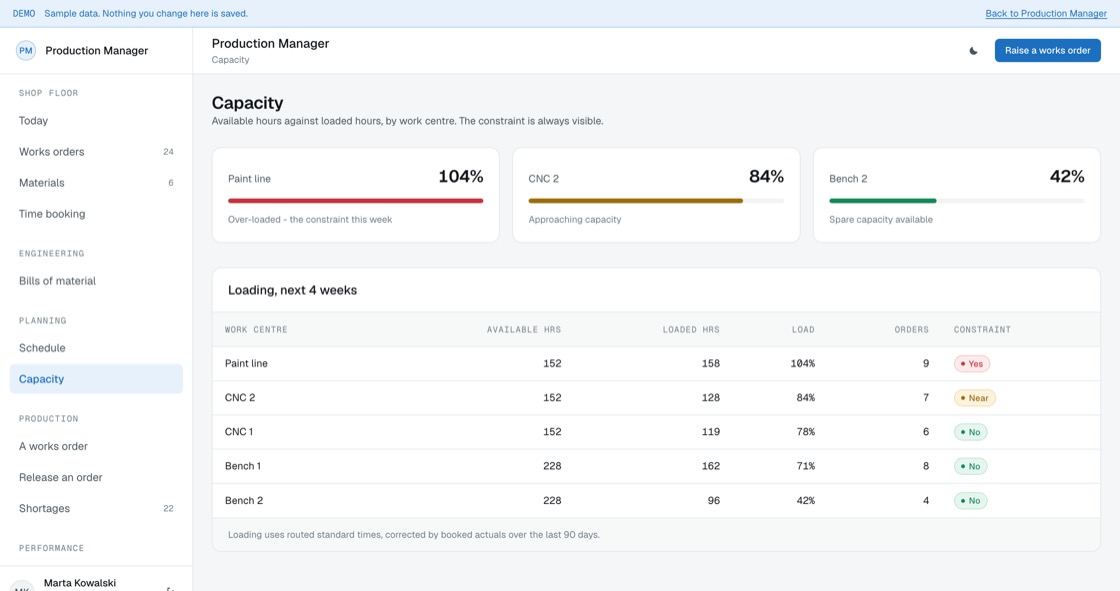Screen dimensions: 1120x591
Task: Click the Marta Kowalski user name
Action: (x=79, y=583)
